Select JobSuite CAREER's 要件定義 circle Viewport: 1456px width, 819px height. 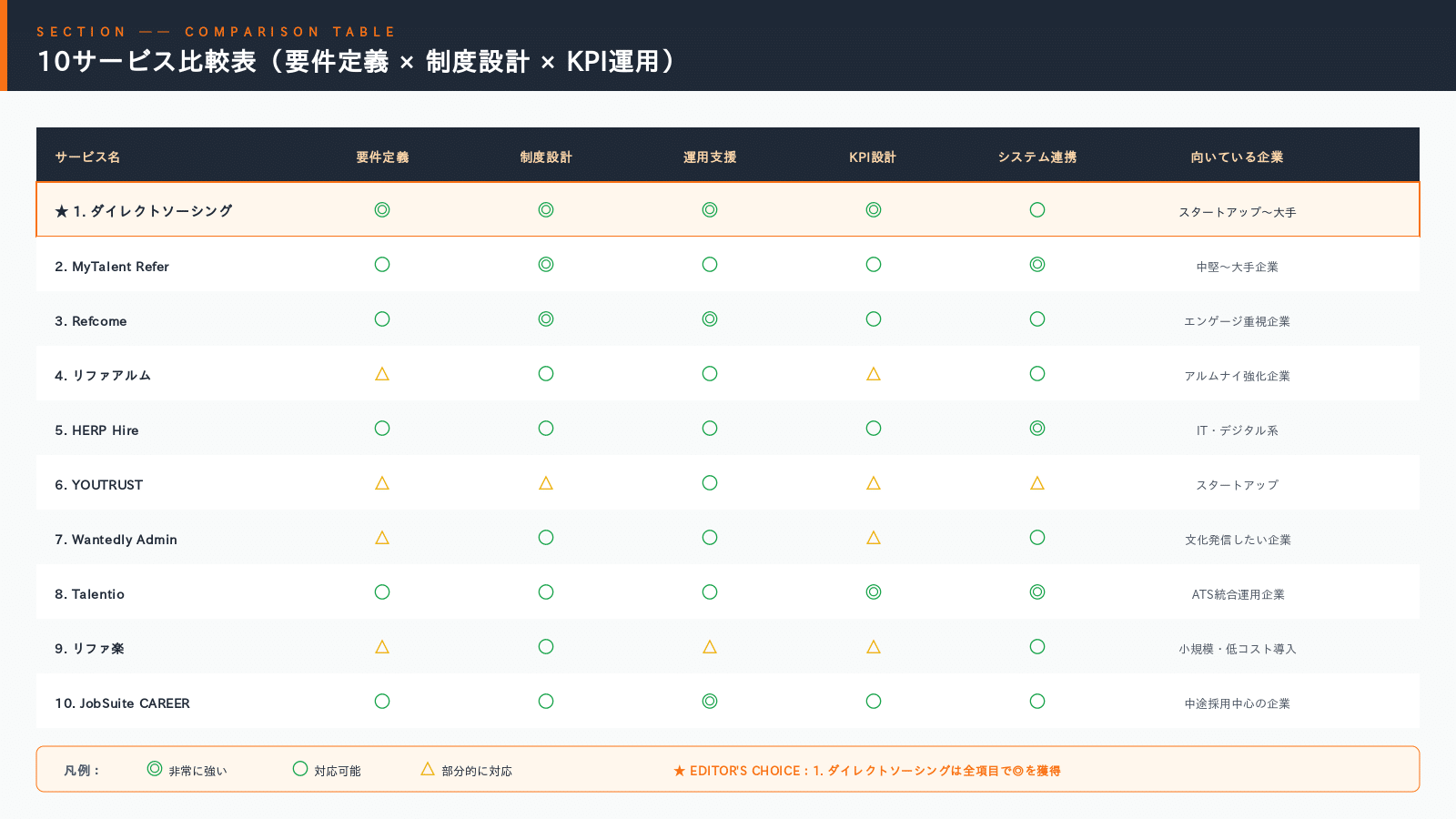[382, 702]
